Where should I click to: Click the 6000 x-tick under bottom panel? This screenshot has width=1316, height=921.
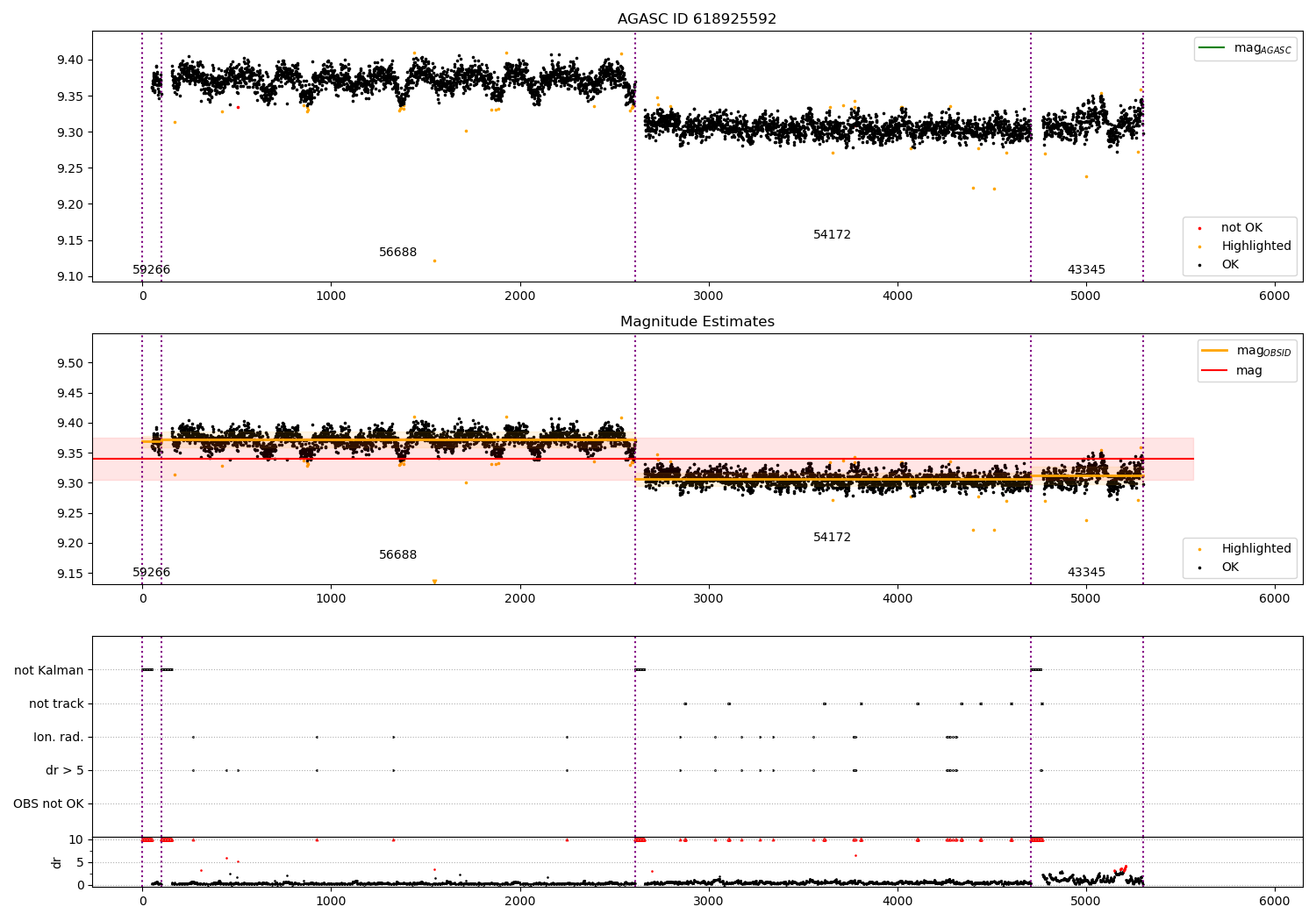coord(1274,901)
